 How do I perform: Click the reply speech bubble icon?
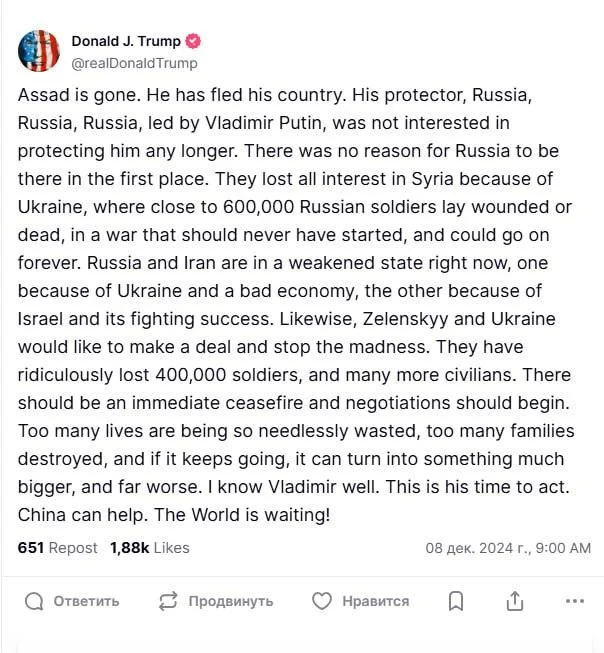click(x=34, y=601)
